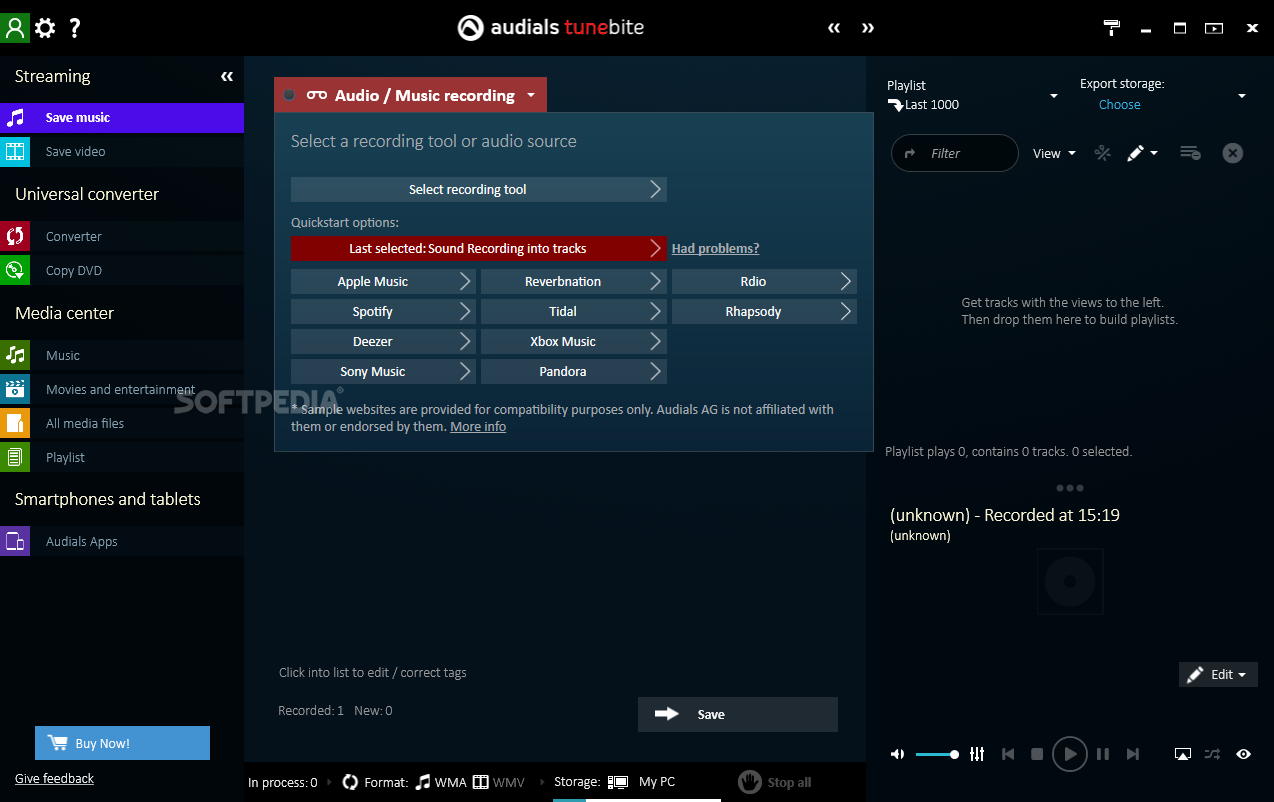Stop playback
Image resolution: width=1274 pixels, height=802 pixels.
click(x=1037, y=754)
